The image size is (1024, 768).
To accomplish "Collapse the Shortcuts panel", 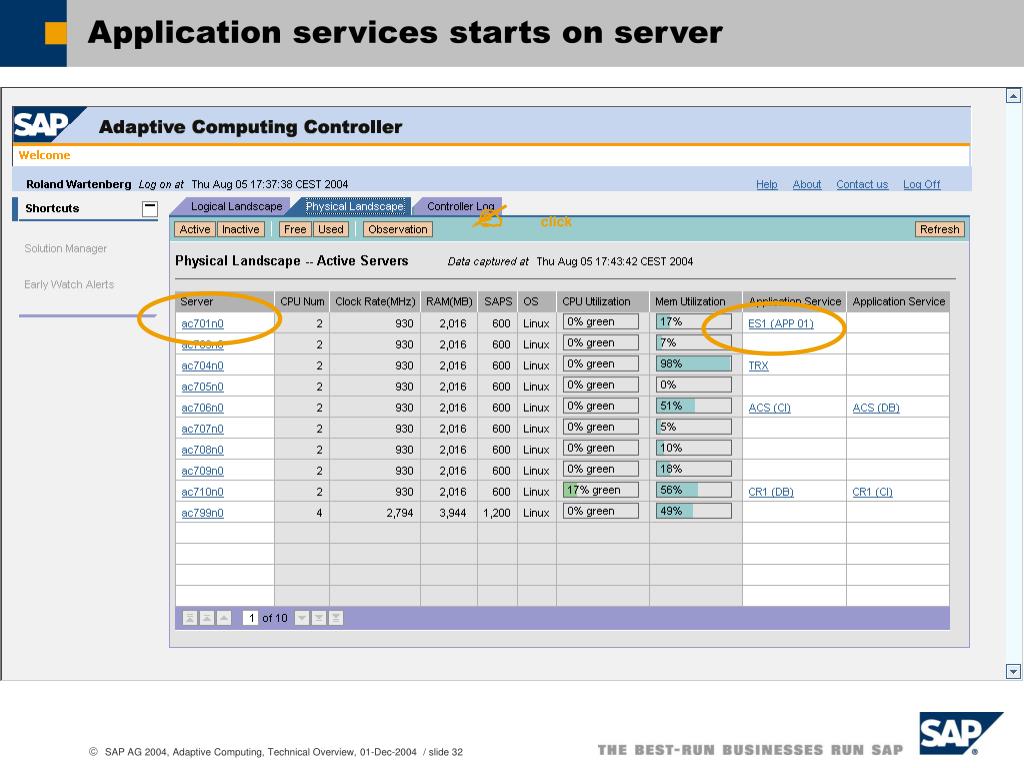I will [x=150, y=209].
